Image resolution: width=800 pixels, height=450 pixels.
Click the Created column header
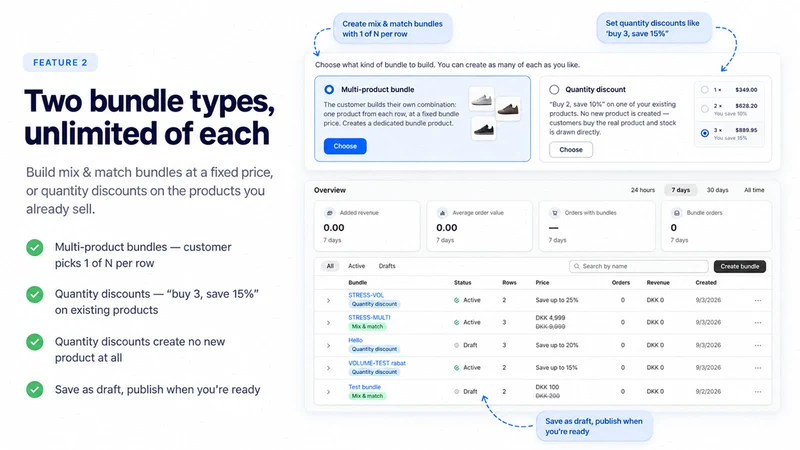pyautogui.click(x=706, y=283)
